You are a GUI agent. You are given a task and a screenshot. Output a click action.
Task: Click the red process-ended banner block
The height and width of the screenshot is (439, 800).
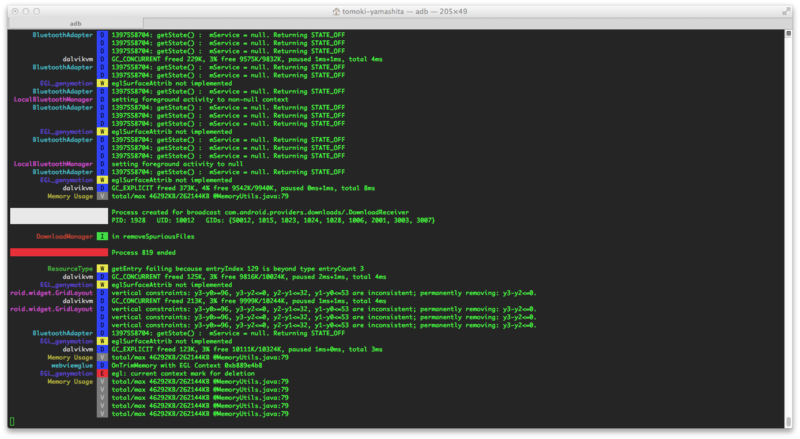pyautogui.click(x=59, y=252)
